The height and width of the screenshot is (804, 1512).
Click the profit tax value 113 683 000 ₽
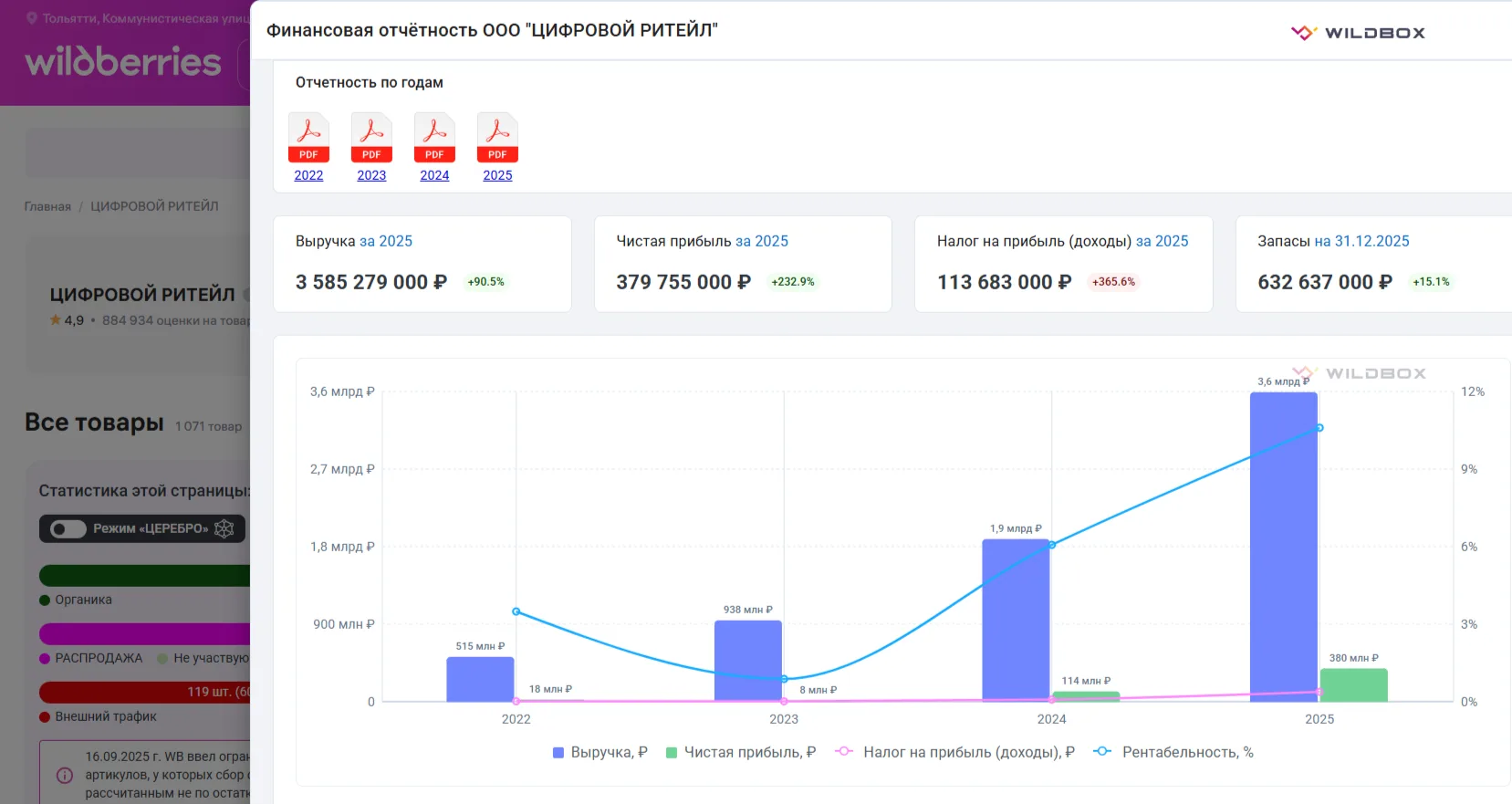[1005, 282]
